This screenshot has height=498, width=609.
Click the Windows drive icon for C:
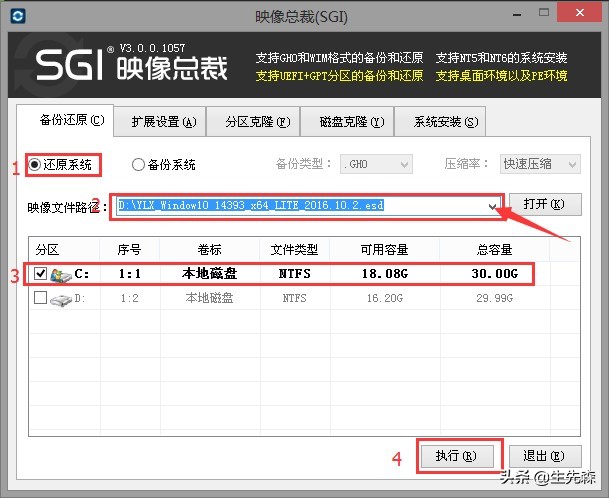pyautogui.click(x=61, y=275)
